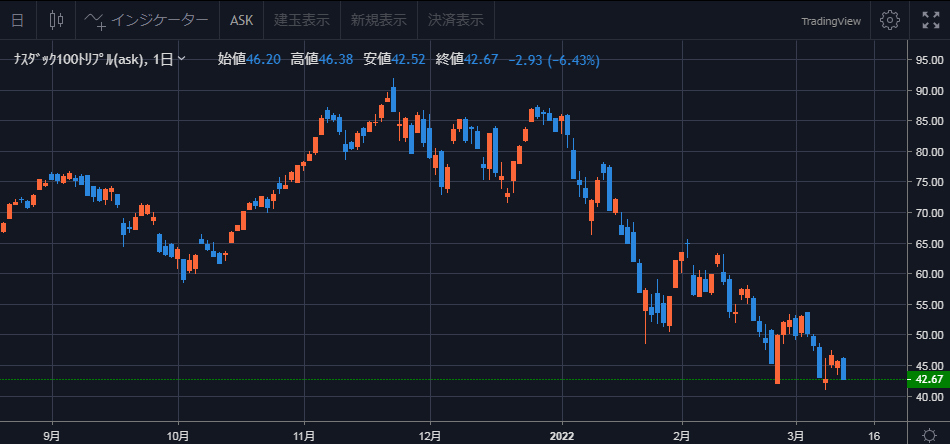Viewport: 950px width, 444px height.
Task: Click the 安値42.52 low value
Action: click(x=394, y=59)
